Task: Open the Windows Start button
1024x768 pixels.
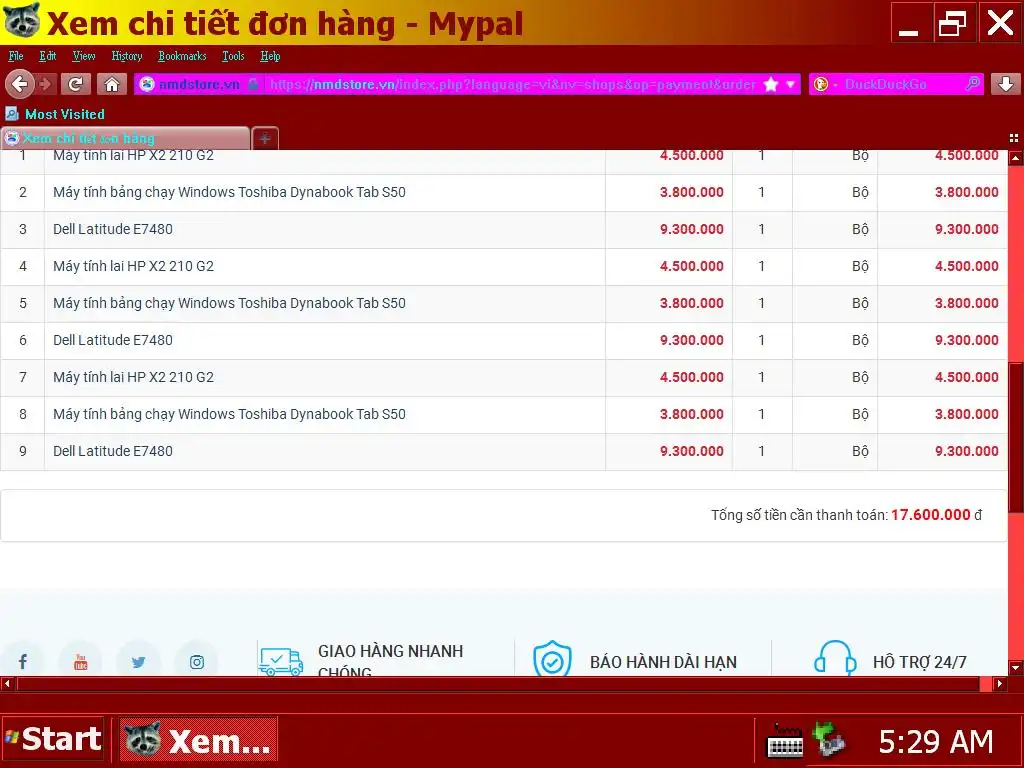Action: (x=54, y=739)
